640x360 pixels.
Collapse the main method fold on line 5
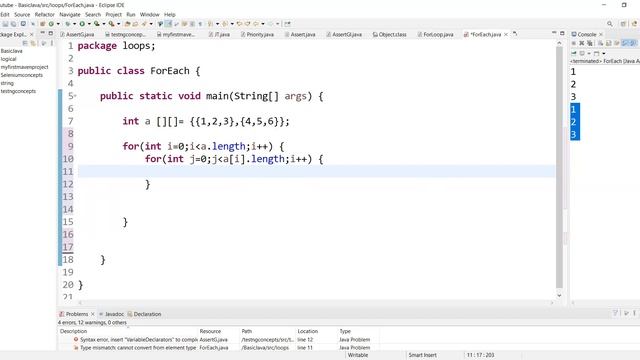tap(75, 96)
